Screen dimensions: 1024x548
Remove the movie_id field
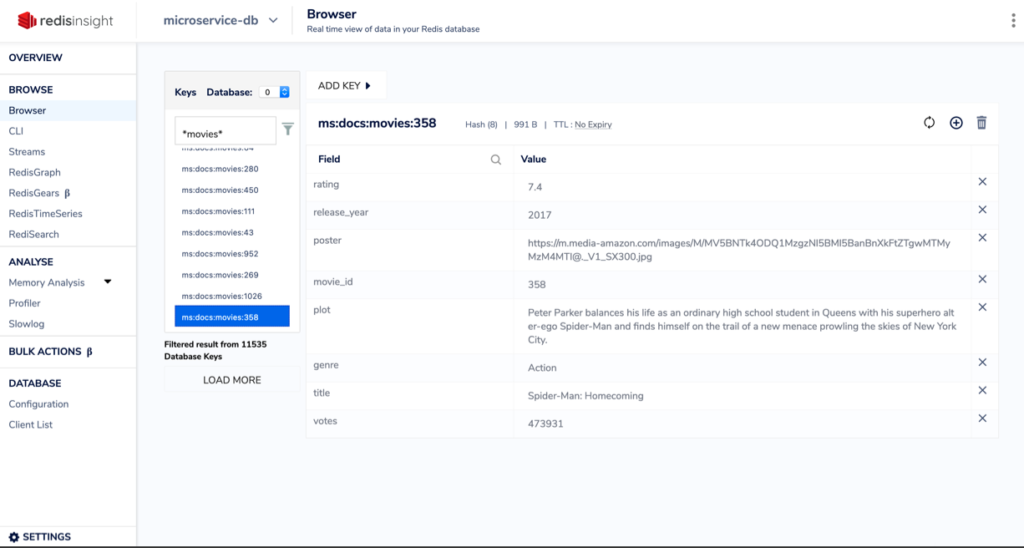(982, 279)
